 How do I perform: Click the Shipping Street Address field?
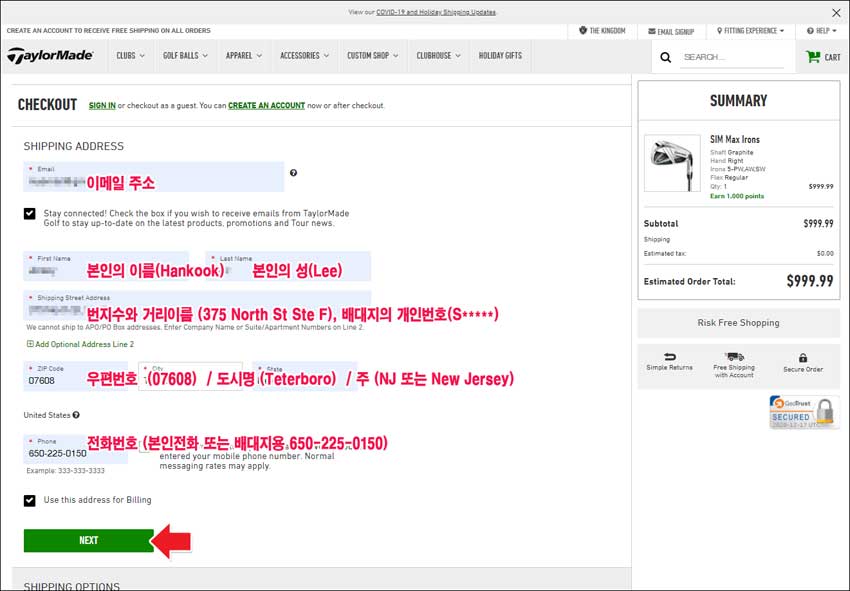(x=197, y=305)
